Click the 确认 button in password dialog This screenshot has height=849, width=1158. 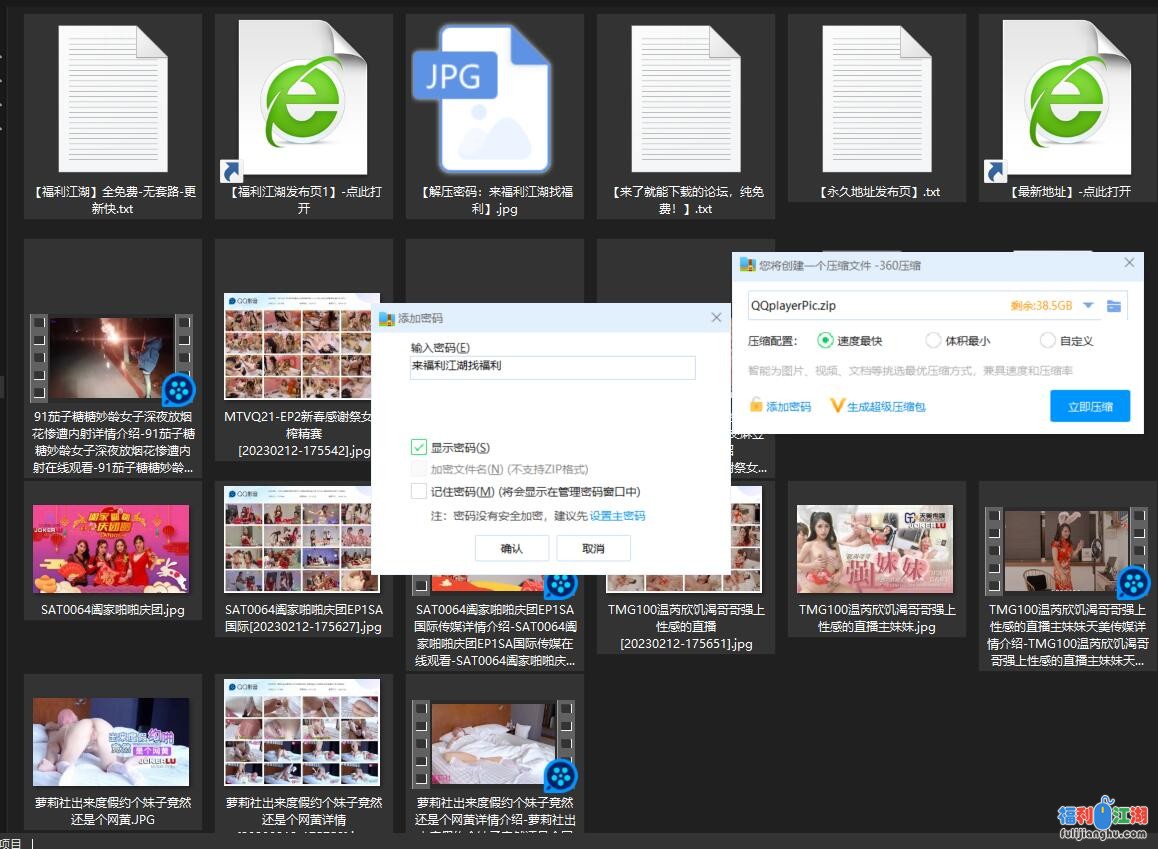click(x=511, y=548)
